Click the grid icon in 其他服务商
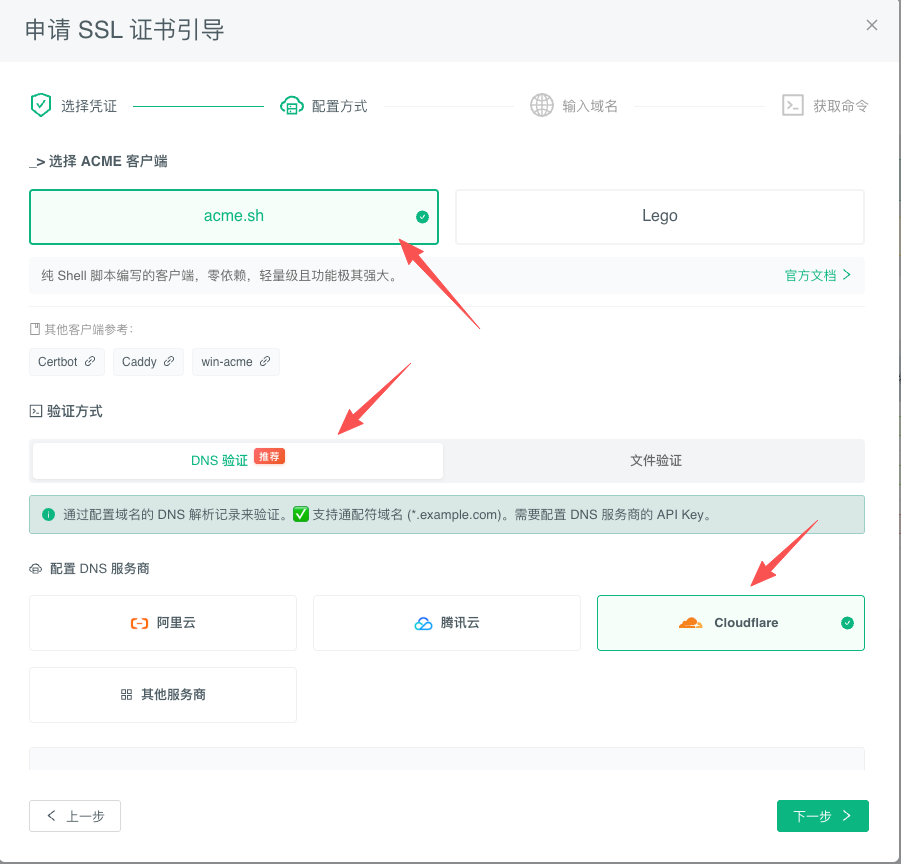The width and height of the screenshot is (901, 864). (x=126, y=695)
